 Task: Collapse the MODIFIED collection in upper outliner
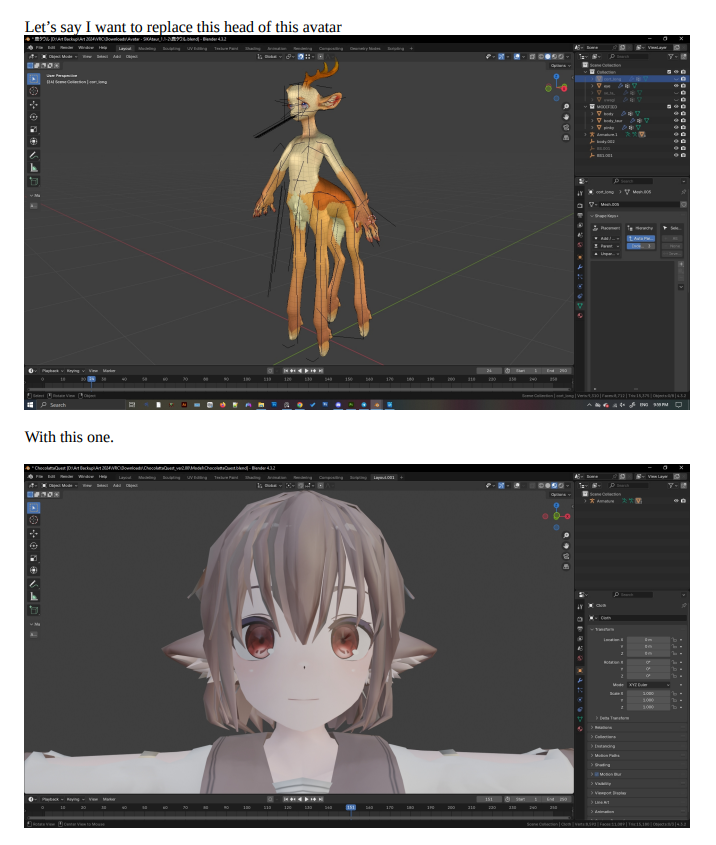point(586,107)
